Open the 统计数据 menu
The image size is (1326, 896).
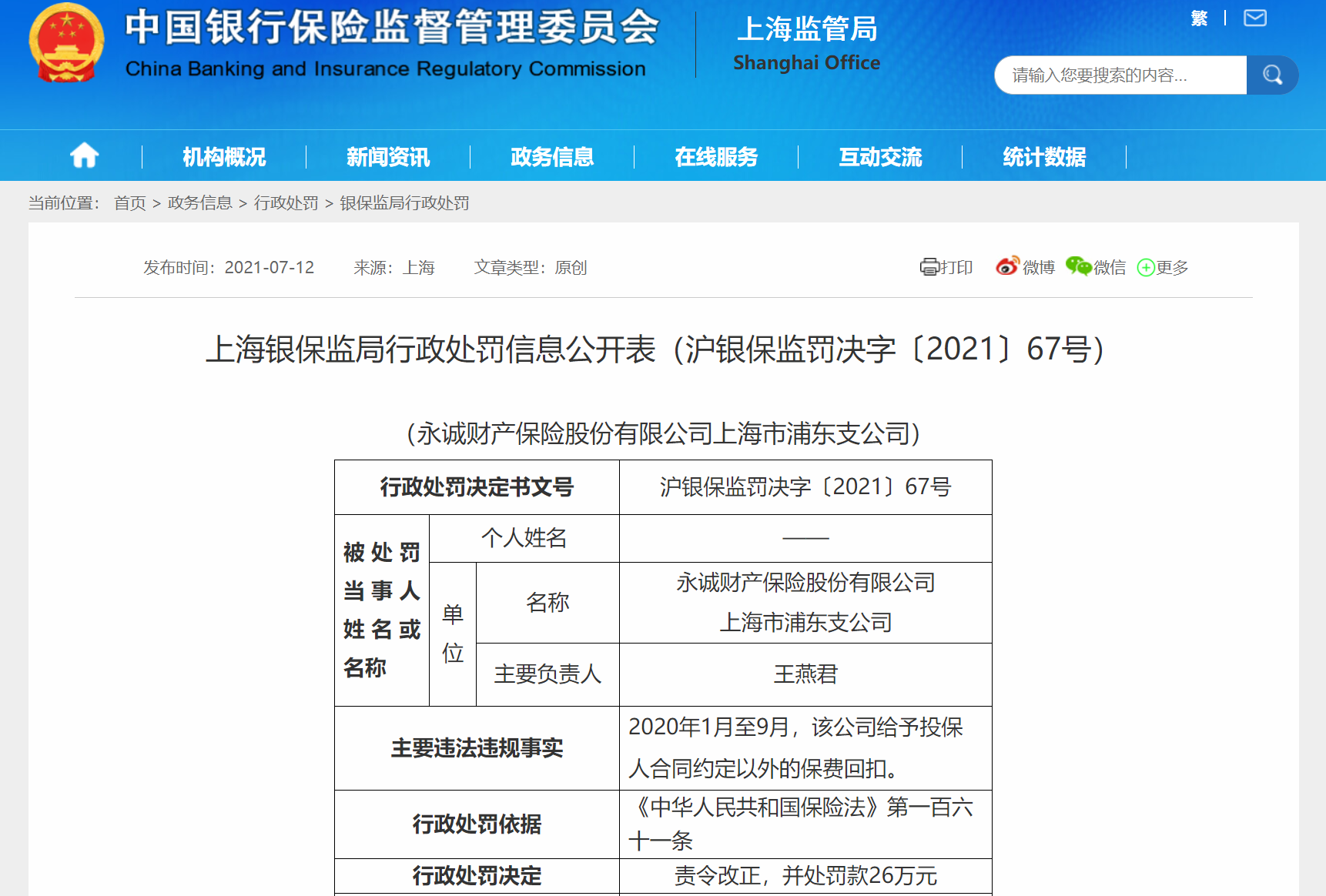click(x=1044, y=157)
